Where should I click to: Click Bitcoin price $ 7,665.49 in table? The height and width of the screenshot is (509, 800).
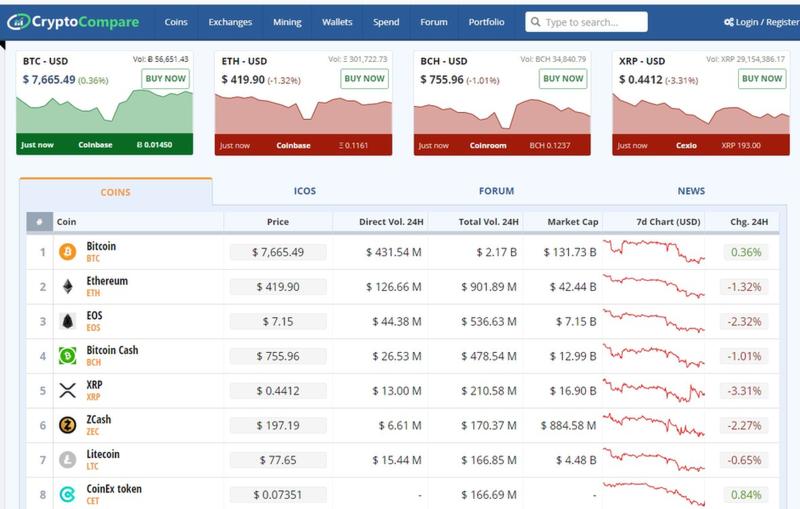[278, 252]
